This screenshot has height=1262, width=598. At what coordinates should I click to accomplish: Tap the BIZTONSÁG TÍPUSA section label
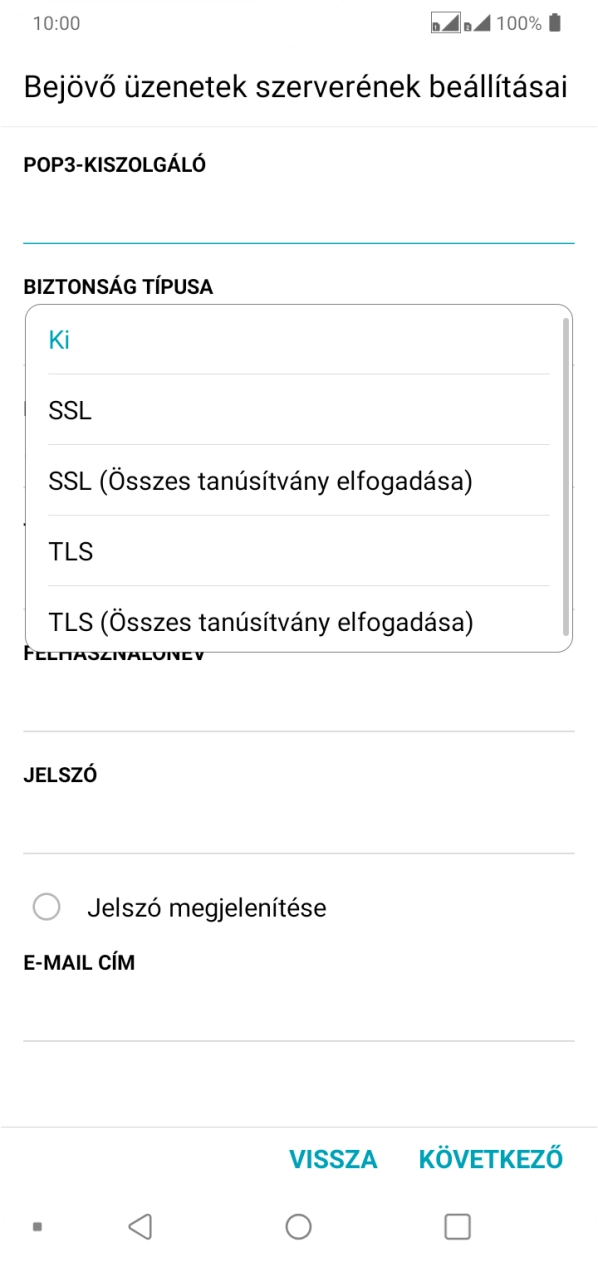point(117,286)
